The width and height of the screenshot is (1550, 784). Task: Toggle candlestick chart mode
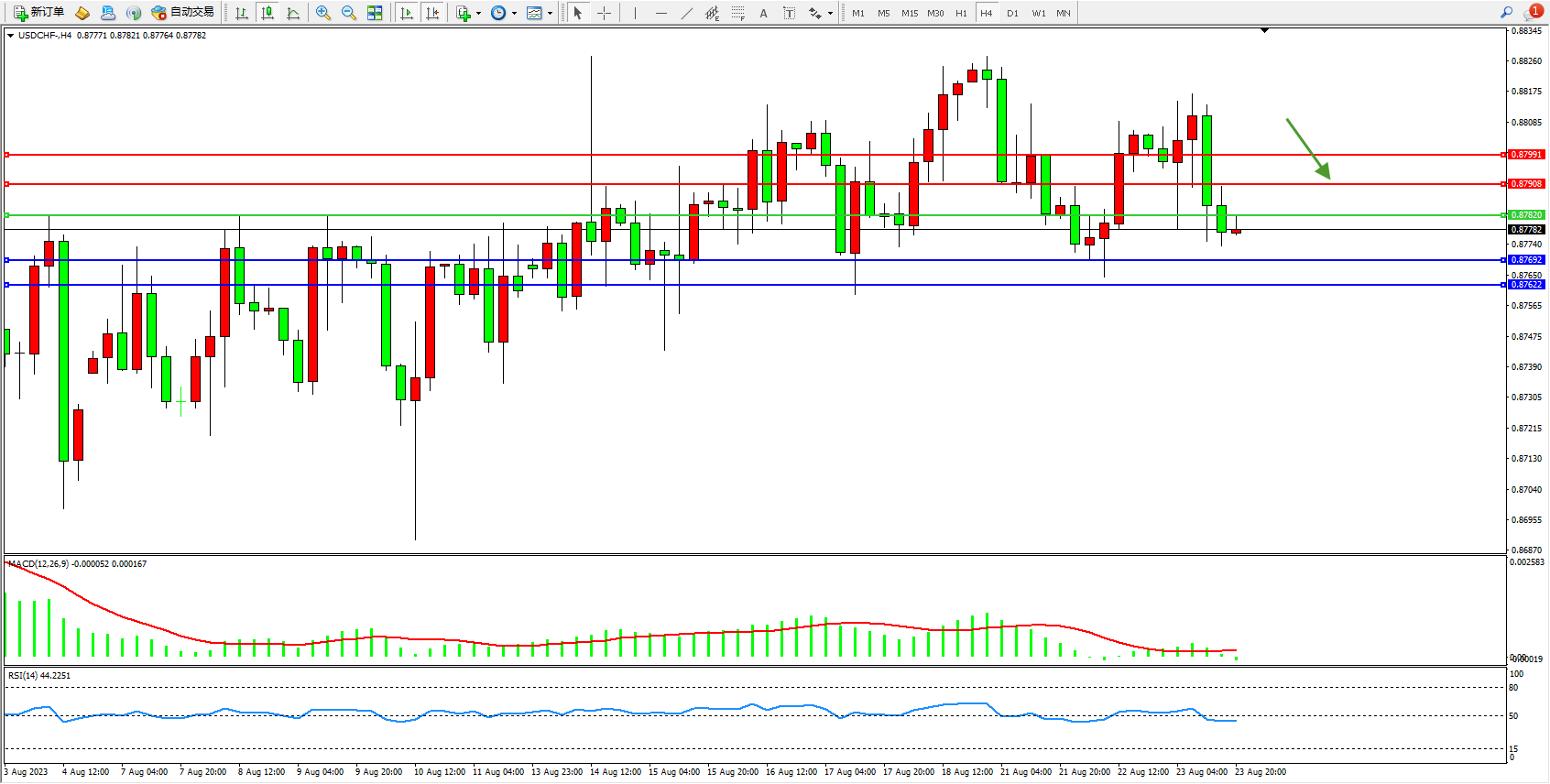pos(267,13)
